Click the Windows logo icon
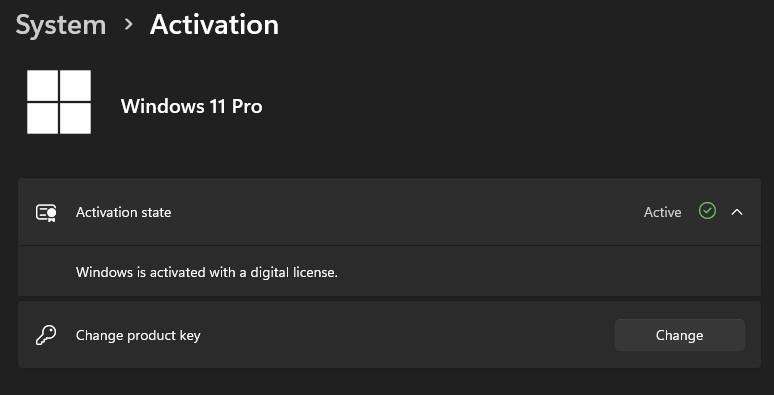774x395 pixels. tap(59, 102)
